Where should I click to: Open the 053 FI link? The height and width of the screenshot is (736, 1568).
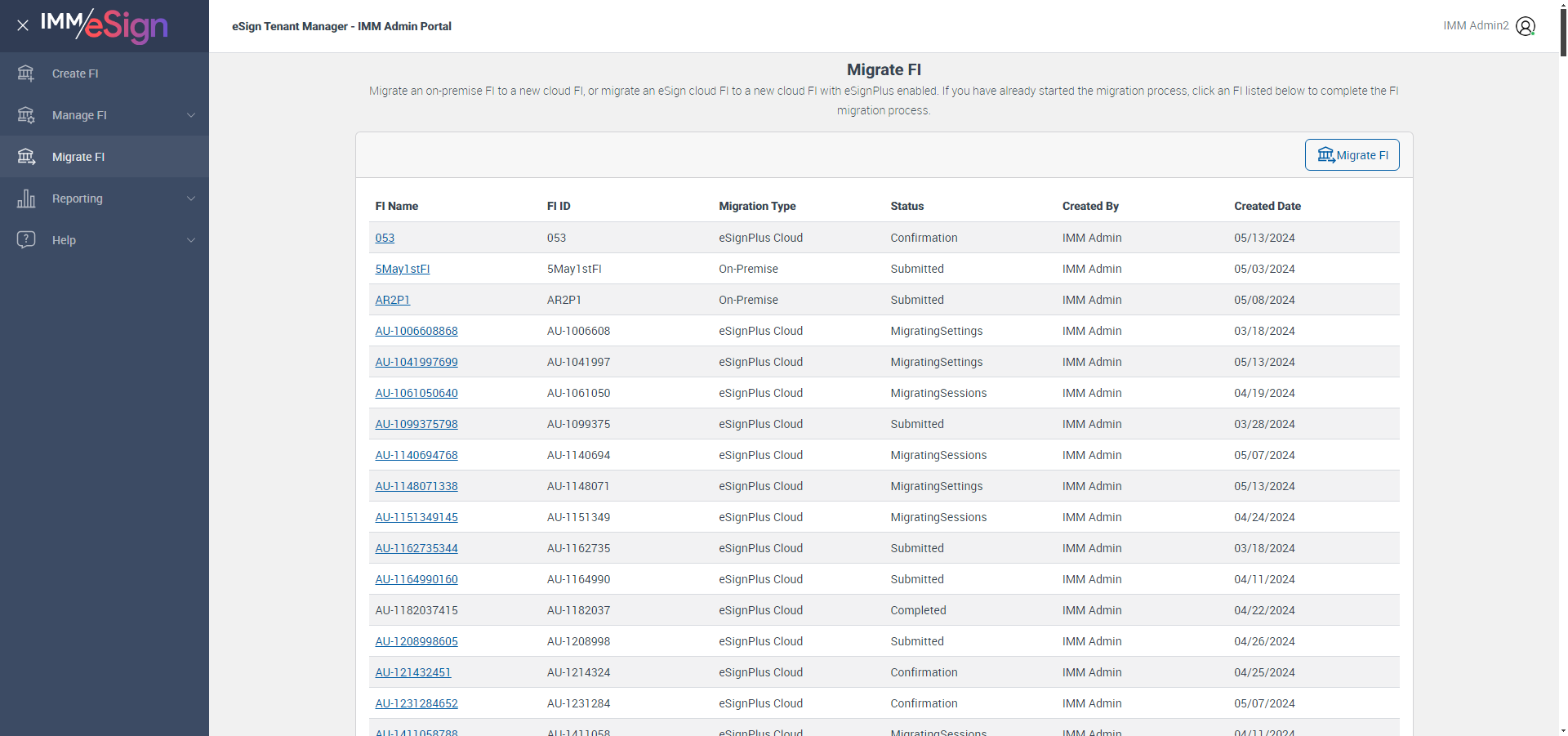click(385, 238)
